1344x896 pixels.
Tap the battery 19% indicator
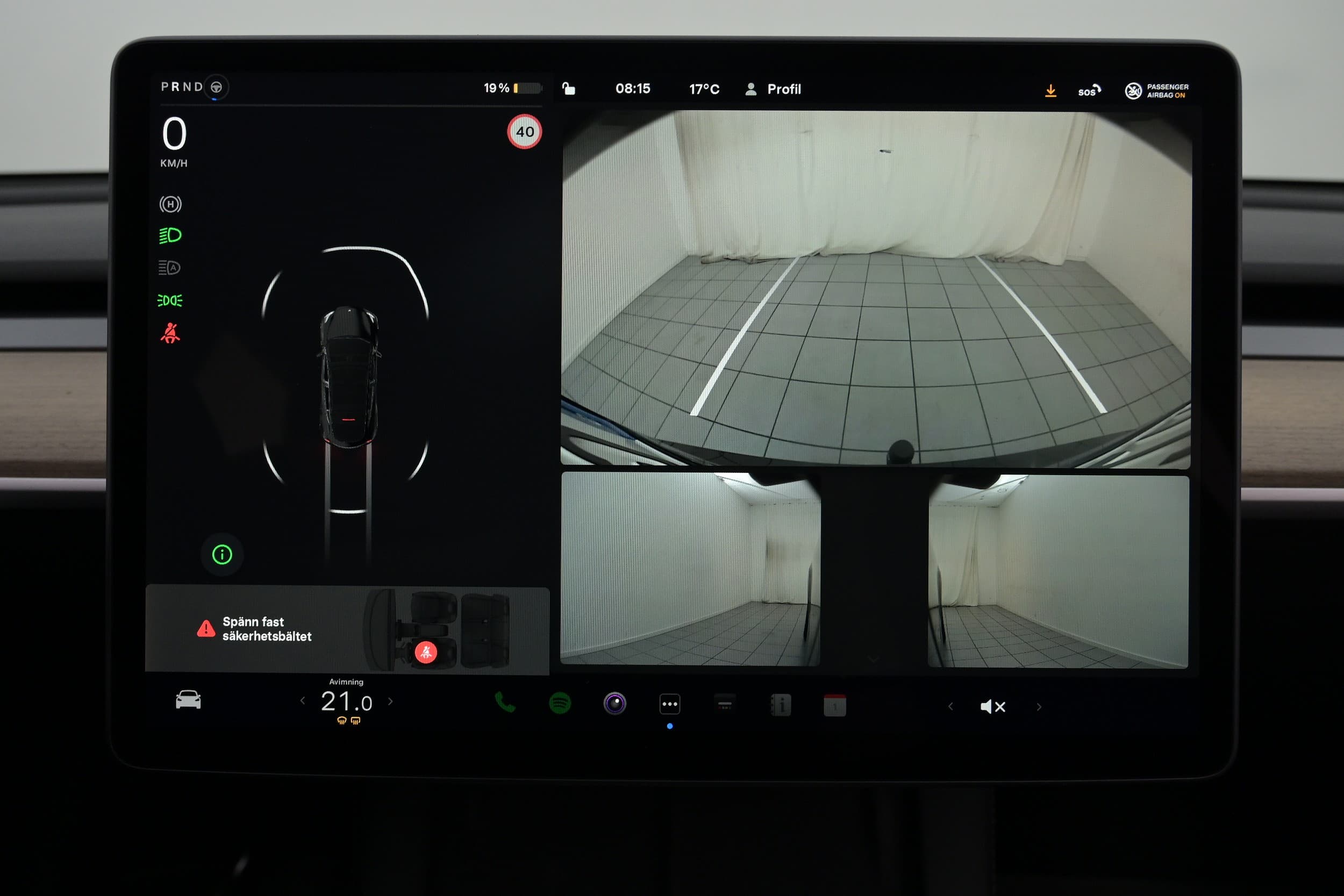coord(512,88)
